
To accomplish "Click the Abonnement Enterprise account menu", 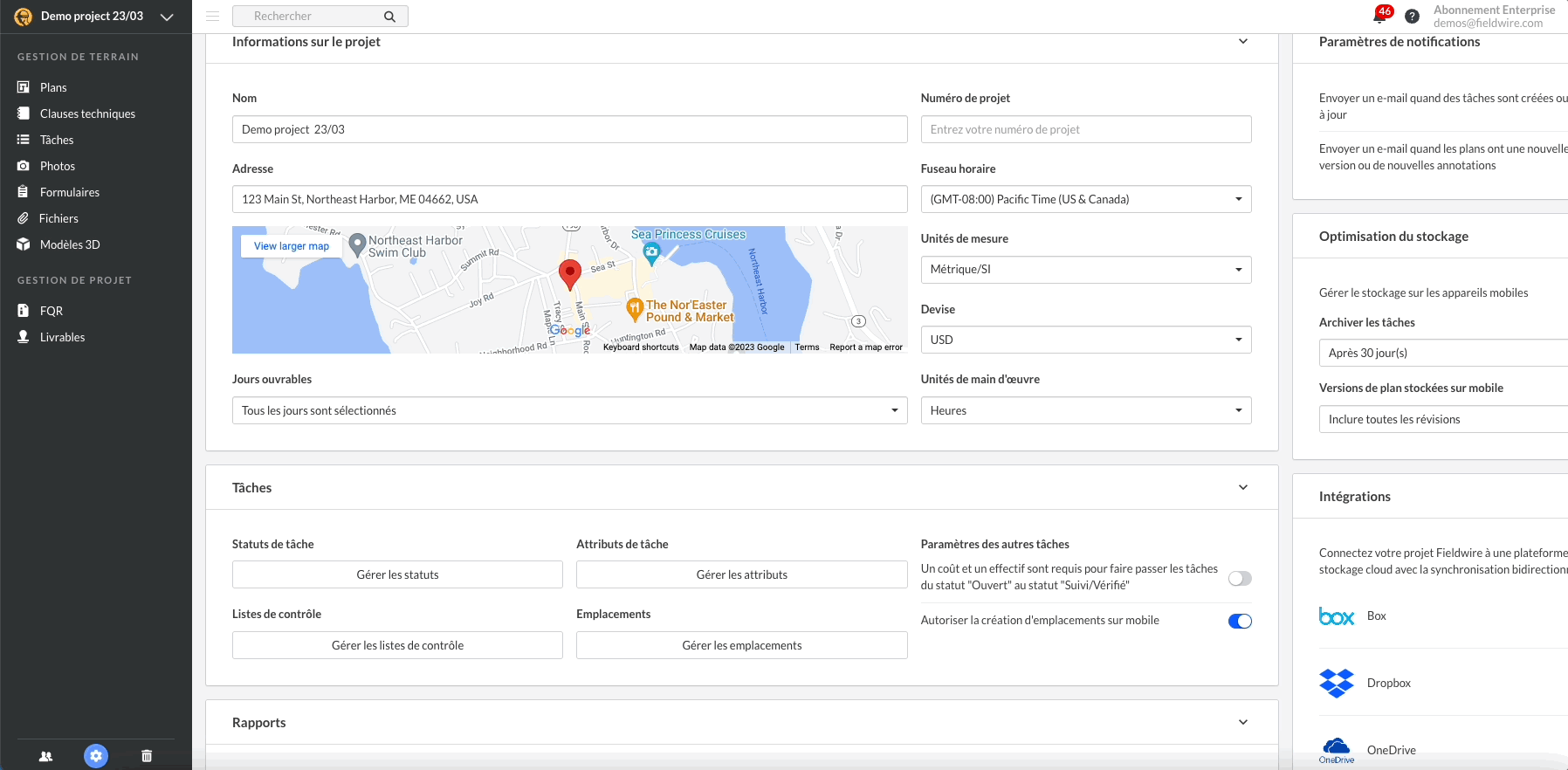I will point(1494,17).
